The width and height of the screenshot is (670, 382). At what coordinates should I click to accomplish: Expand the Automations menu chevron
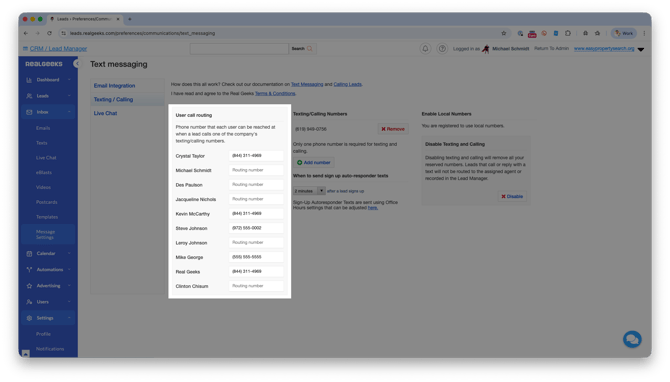69,270
